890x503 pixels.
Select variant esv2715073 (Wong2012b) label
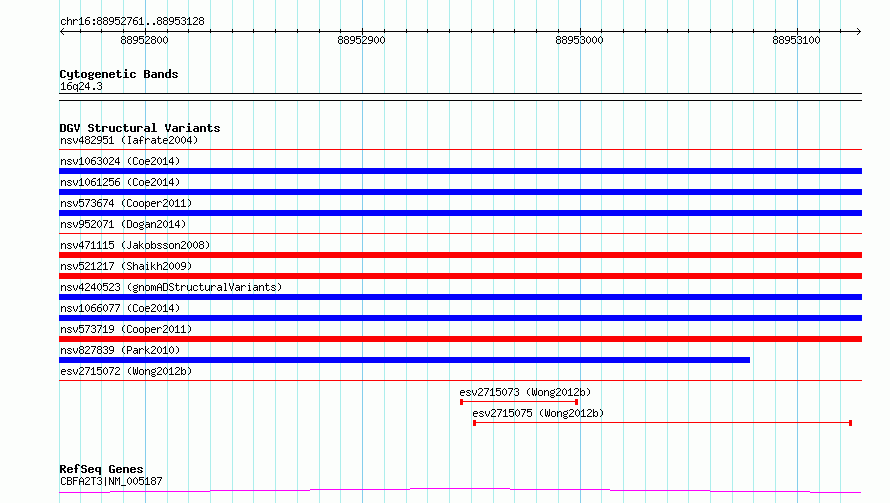[525, 392]
